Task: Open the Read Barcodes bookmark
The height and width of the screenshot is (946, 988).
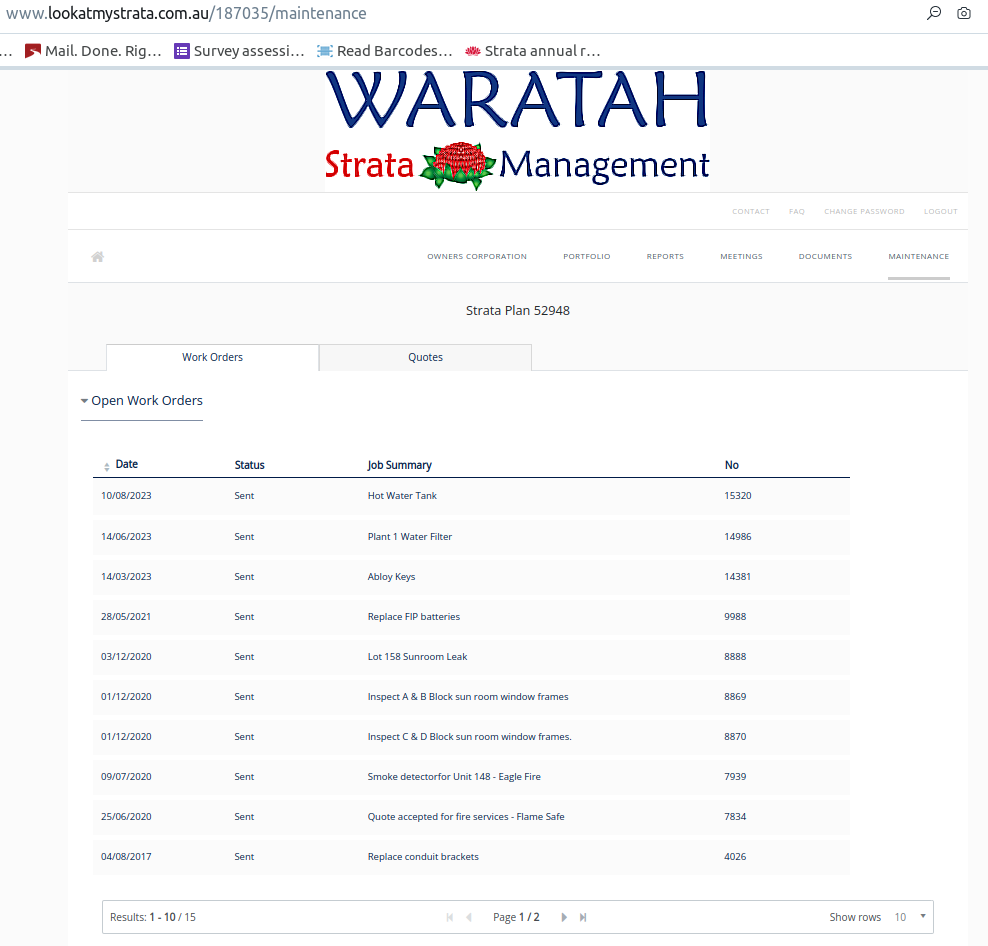Action: pyautogui.click(x=385, y=51)
